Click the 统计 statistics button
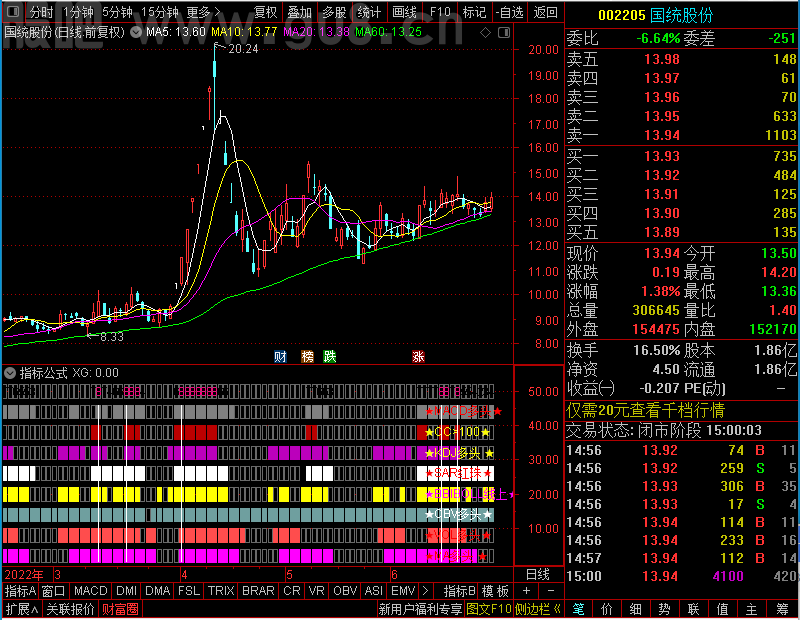The height and width of the screenshot is (620, 800). [369, 12]
